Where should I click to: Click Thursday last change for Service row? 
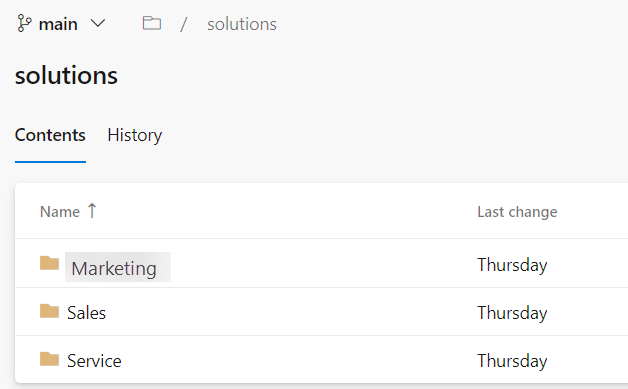(512, 361)
